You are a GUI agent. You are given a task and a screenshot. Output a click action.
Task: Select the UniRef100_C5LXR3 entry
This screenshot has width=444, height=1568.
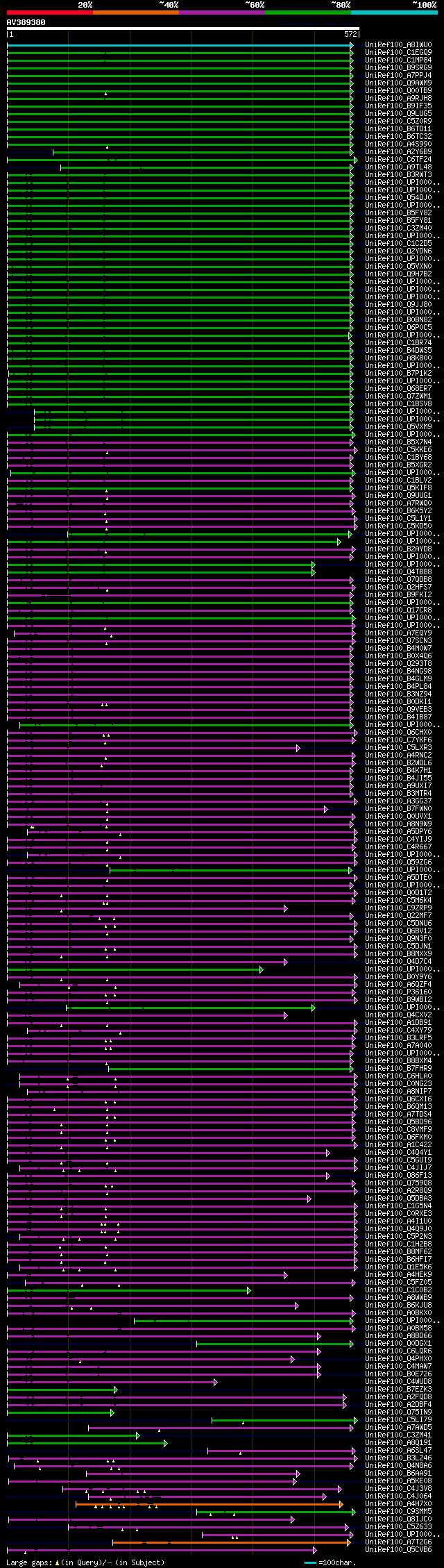coord(398,748)
